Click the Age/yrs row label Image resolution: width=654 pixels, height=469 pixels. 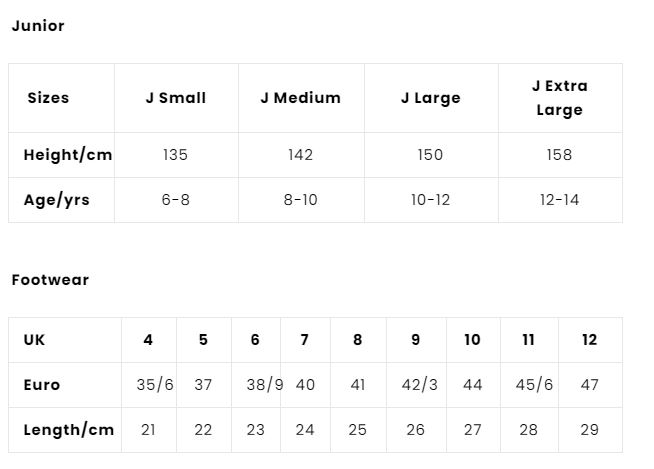[x=57, y=200]
